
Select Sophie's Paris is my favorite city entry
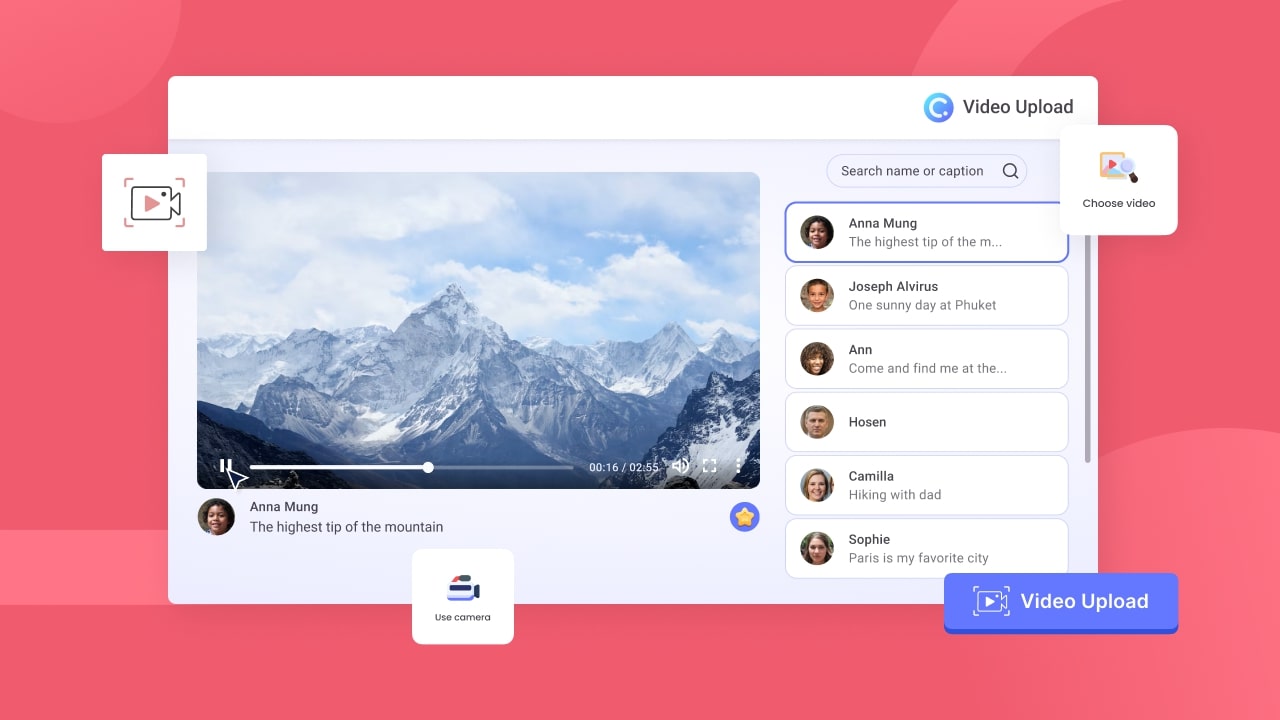[926, 548]
